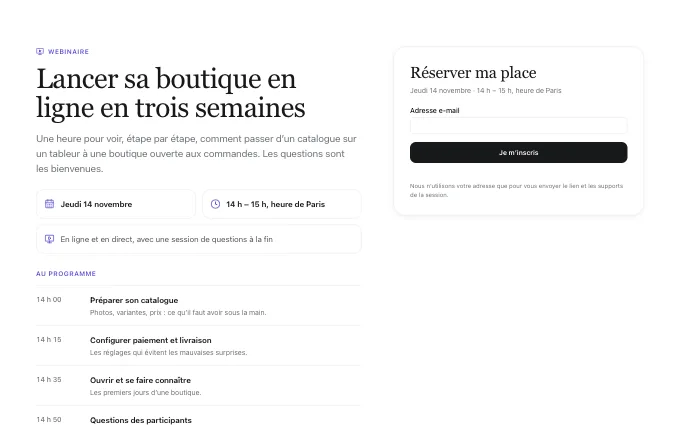Viewport: 680px width, 425px height.
Task: Click the text Les réglages qui évitent les mauvaises surprises
Action: click(168, 353)
